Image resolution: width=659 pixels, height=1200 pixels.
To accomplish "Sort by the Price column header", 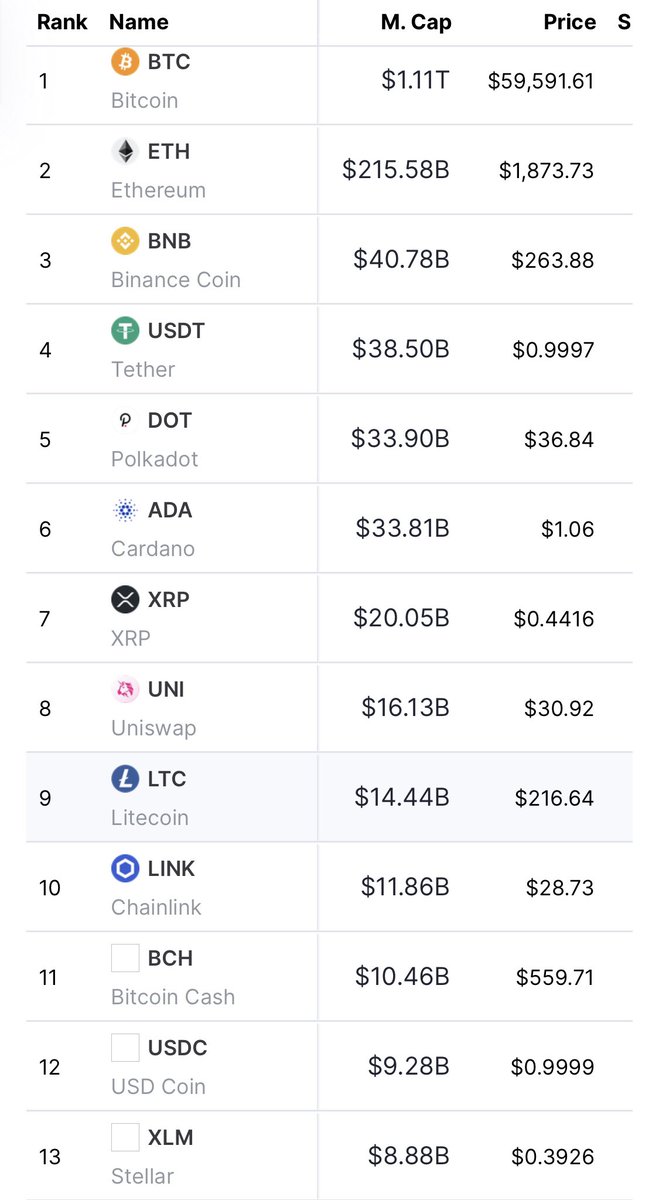I will pyautogui.click(x=570, y=22).
